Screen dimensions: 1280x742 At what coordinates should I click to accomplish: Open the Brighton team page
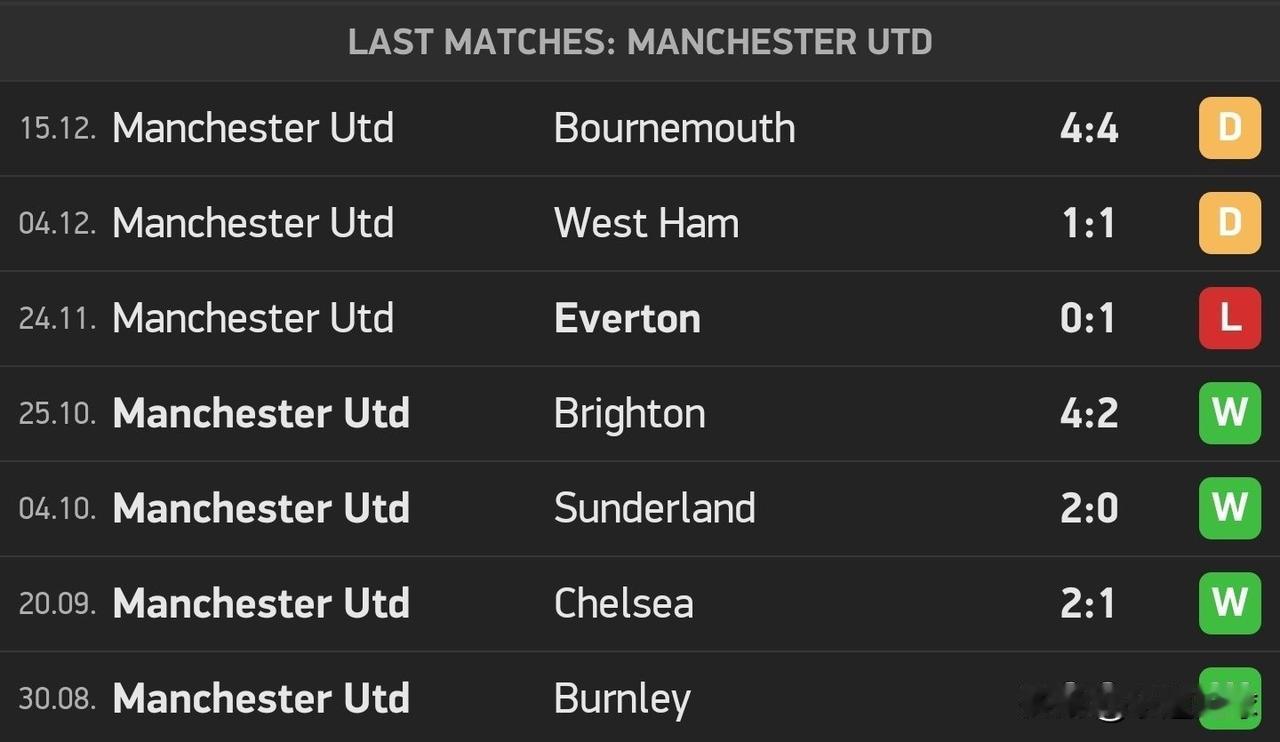point(629,414)
